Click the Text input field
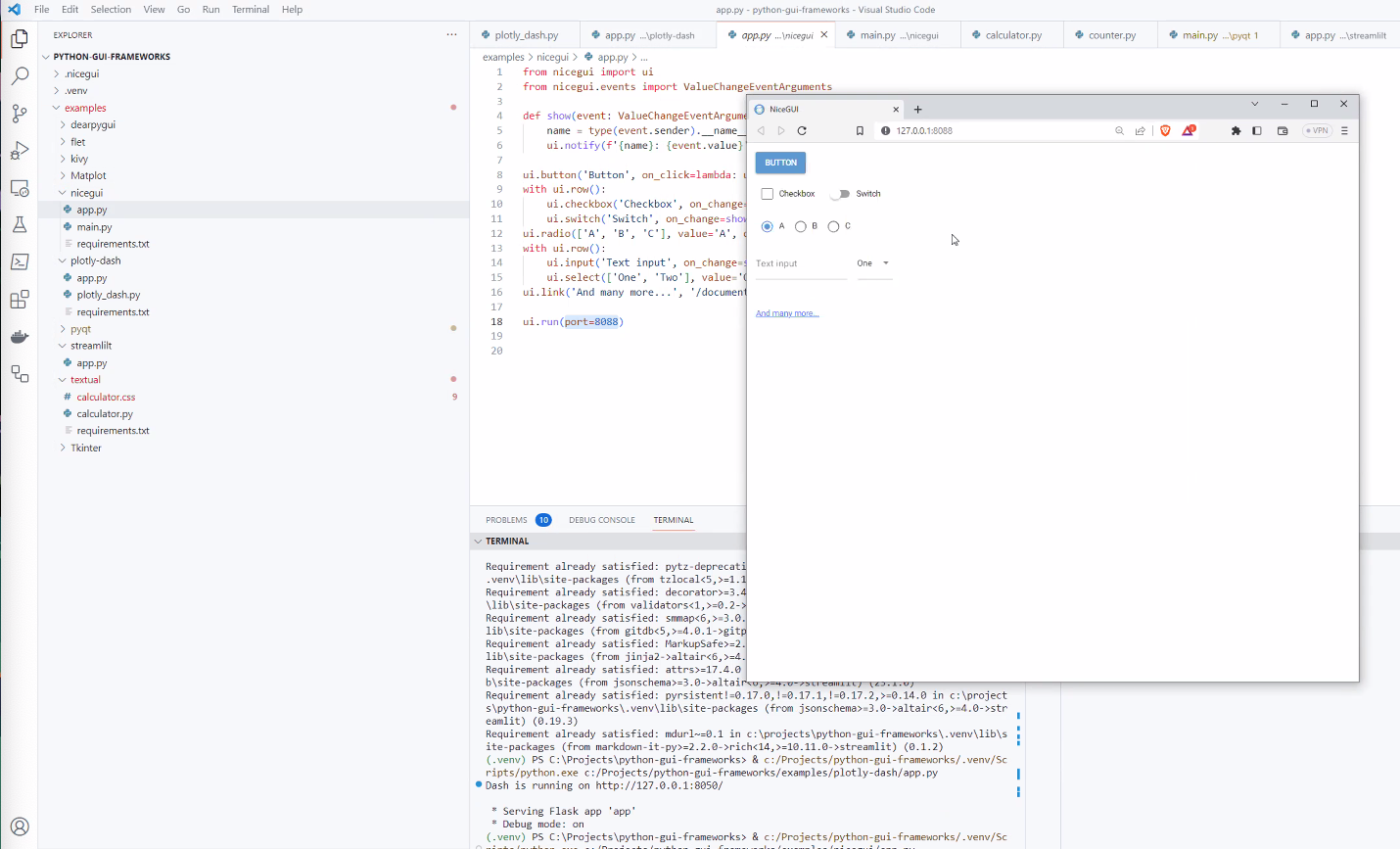 (x=801, y=263)
